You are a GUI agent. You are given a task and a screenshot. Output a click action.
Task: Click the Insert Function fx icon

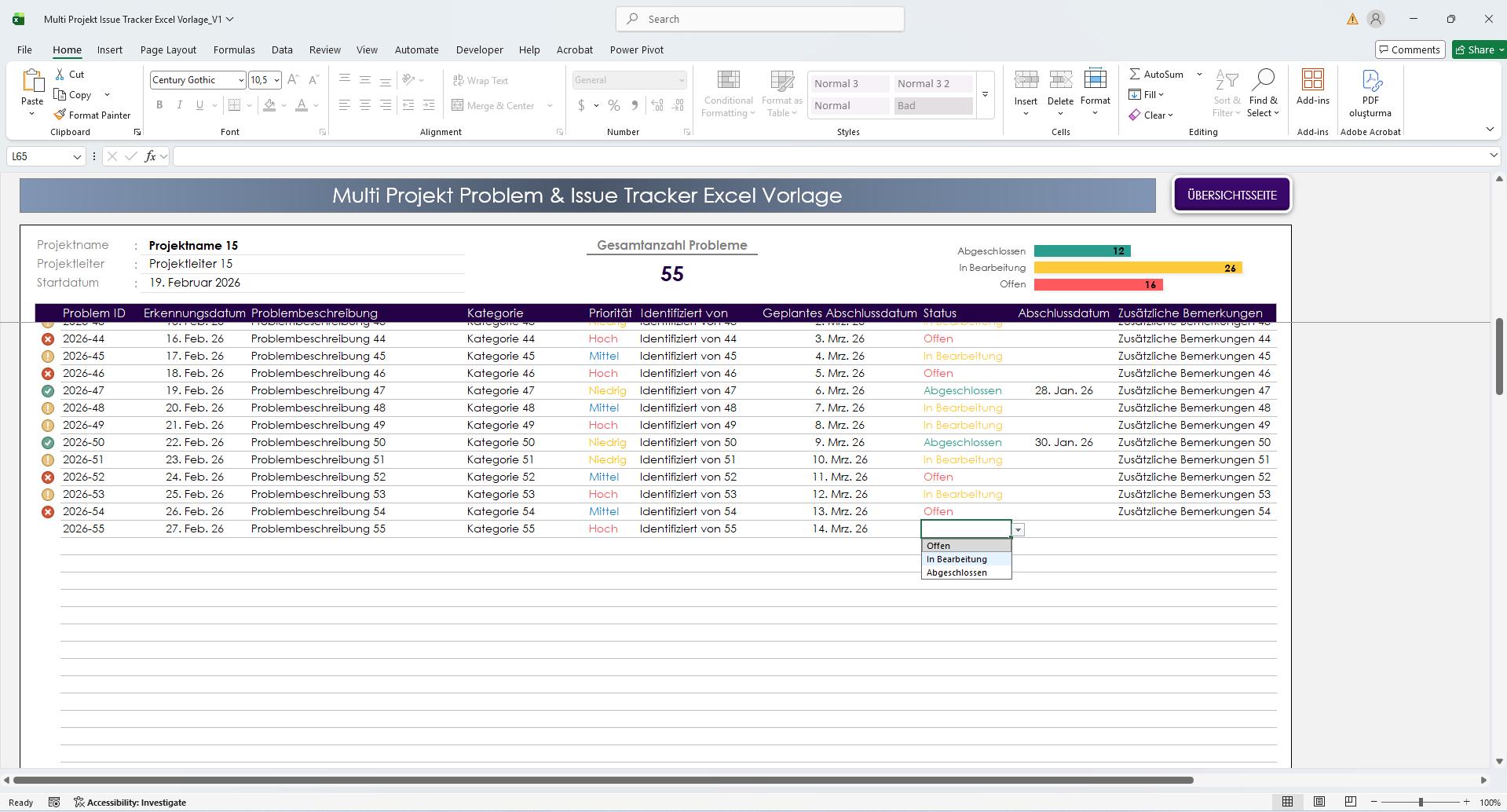point(150,156)
